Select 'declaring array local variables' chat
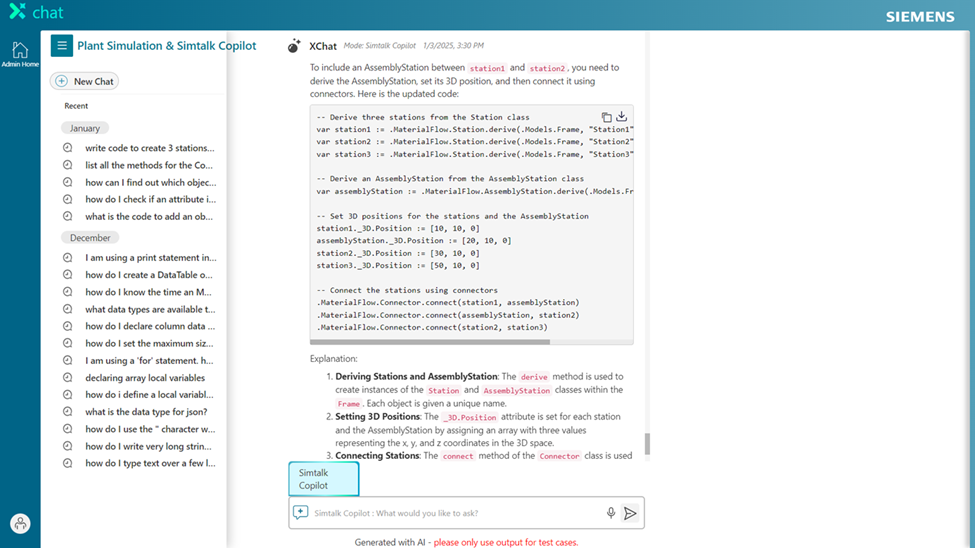The image size is (975, 548). pyautogui.click(x=145, y=378)
